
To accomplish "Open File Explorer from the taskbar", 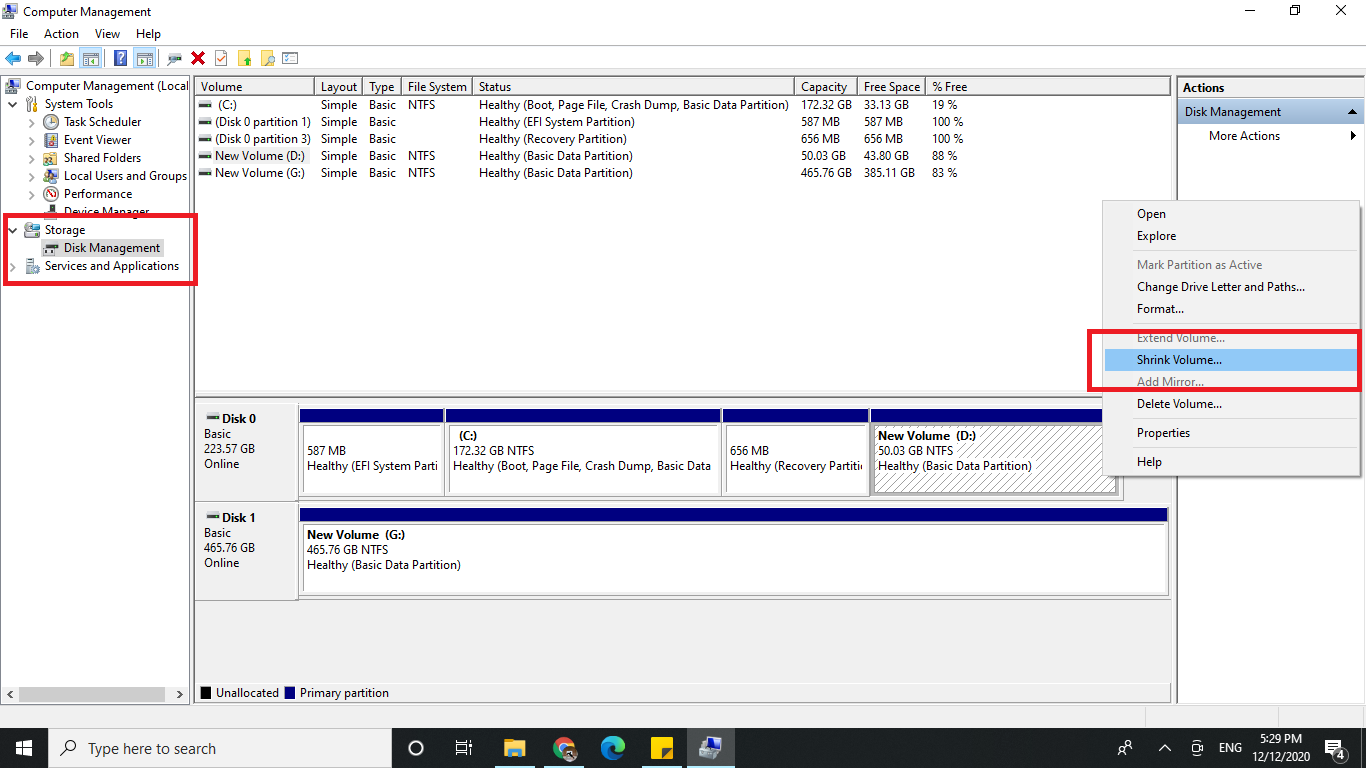I will pos(514,748).
